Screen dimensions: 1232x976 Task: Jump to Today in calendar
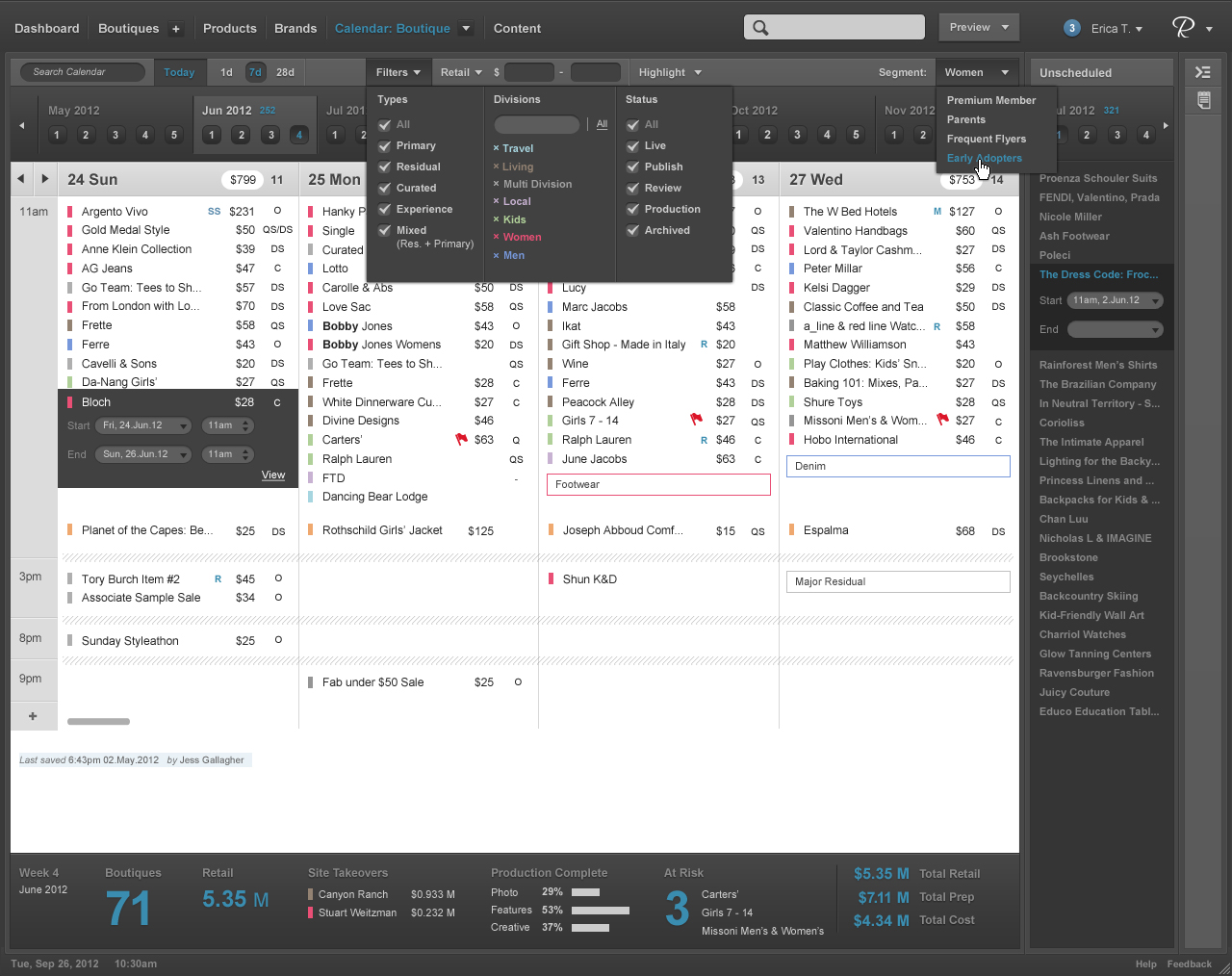point(179,72)
